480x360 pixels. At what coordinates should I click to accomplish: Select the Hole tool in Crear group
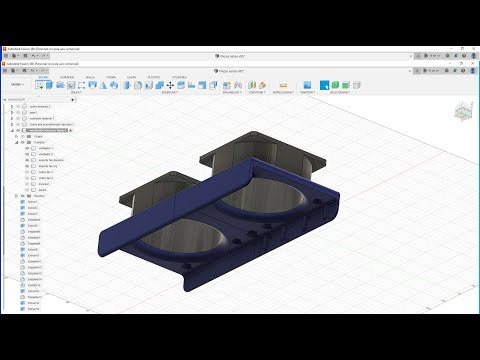(71, 85)
